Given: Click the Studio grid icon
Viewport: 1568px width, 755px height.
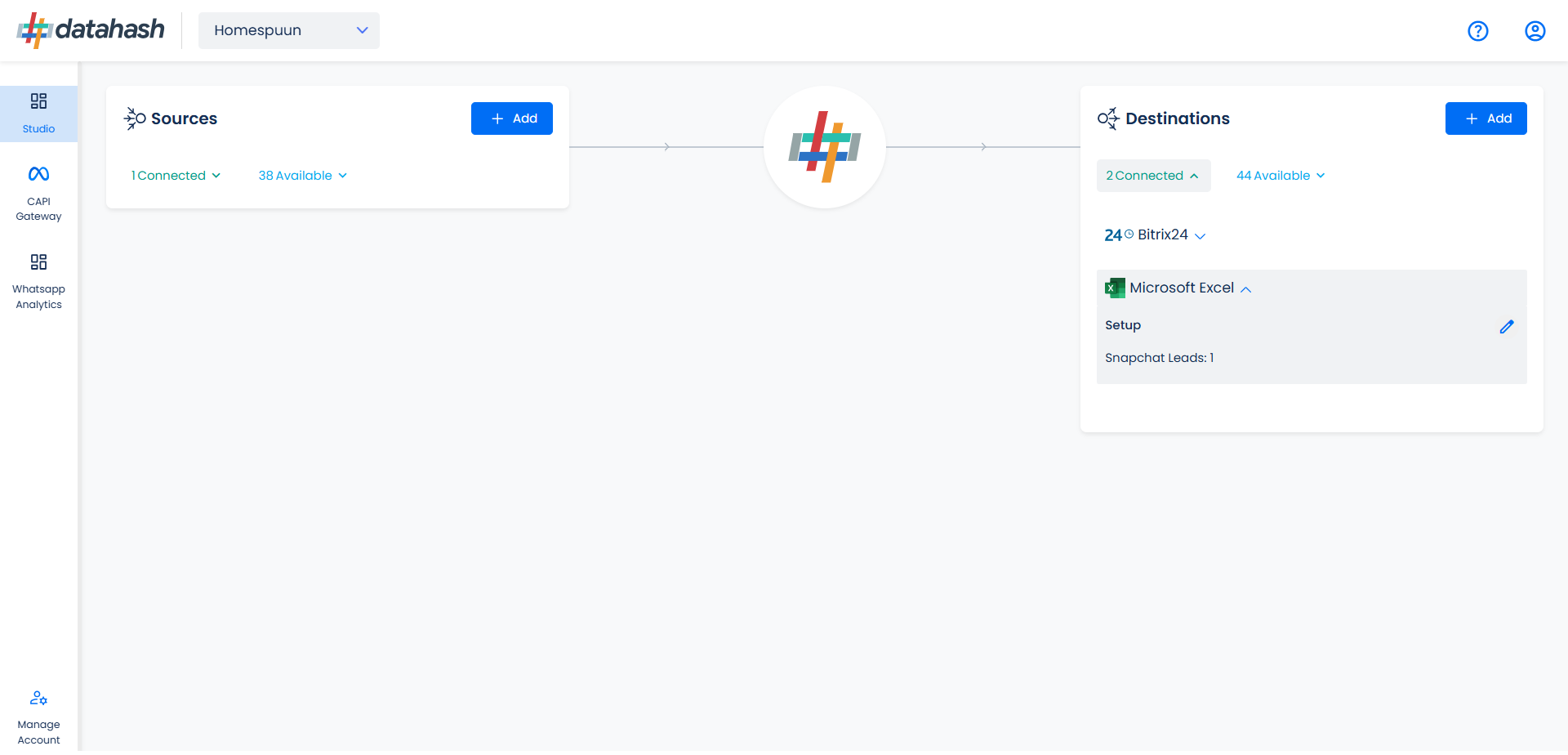Looking at the screenshot, I should [x=38, y=101].
